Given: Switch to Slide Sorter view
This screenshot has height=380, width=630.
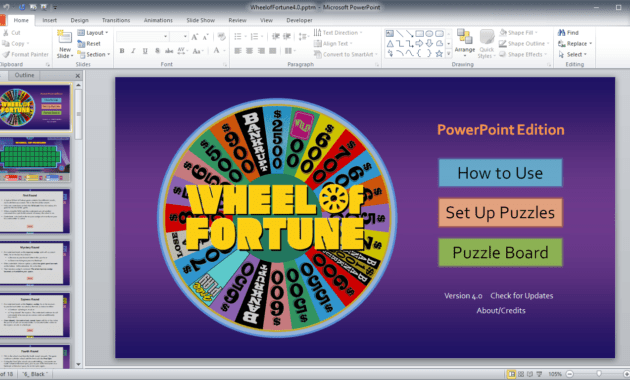Looking at the screenshot, I should click(x=521, y=374).
